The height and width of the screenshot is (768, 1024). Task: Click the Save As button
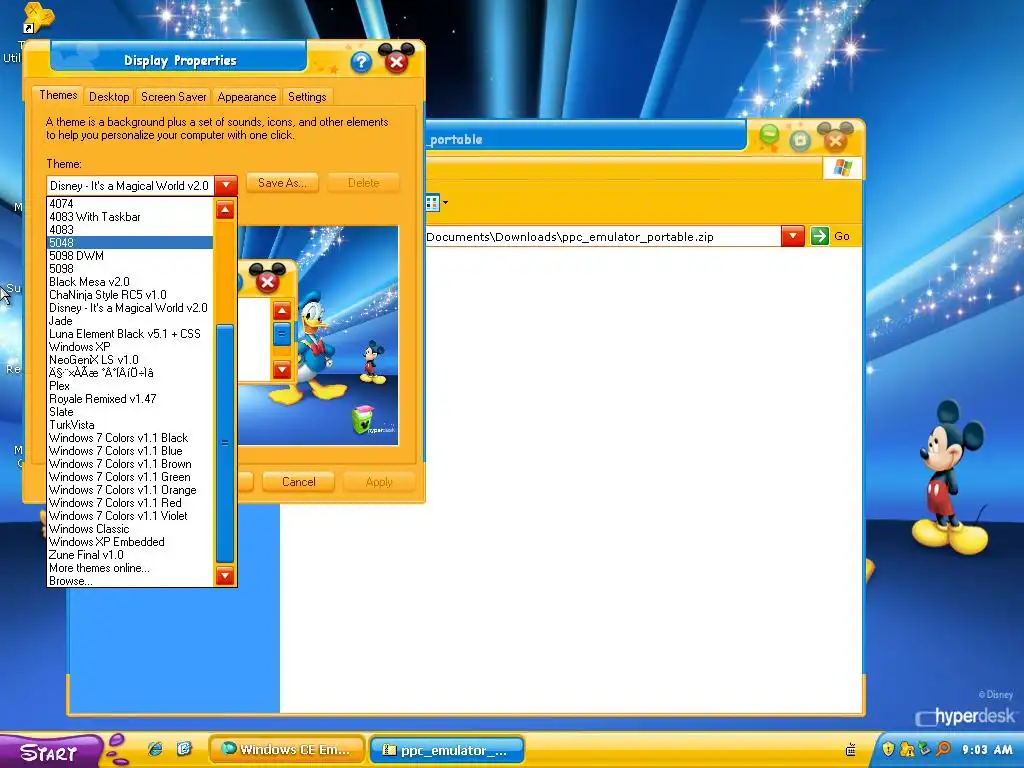282,183
